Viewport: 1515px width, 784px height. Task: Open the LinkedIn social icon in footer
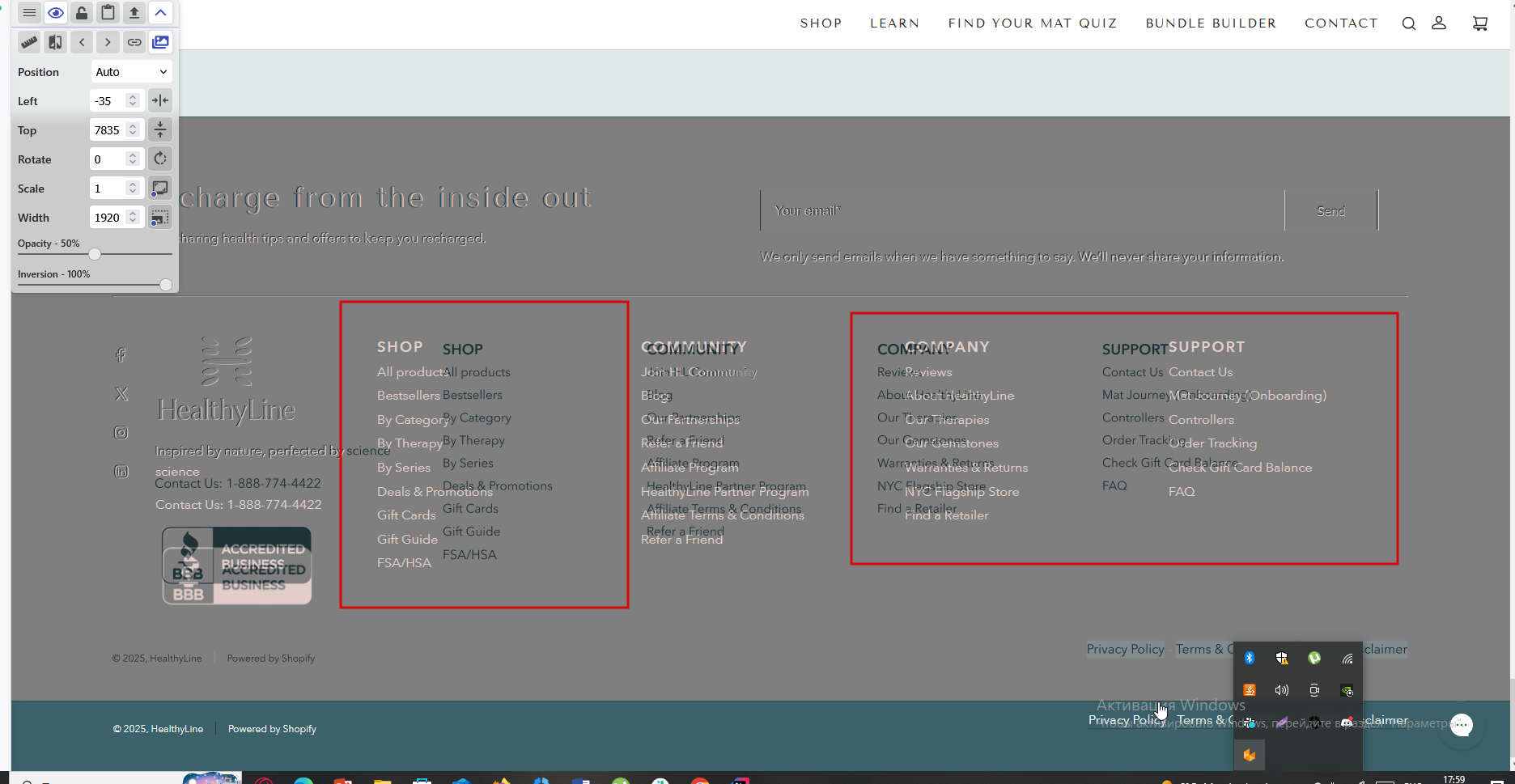pos(121,472)
